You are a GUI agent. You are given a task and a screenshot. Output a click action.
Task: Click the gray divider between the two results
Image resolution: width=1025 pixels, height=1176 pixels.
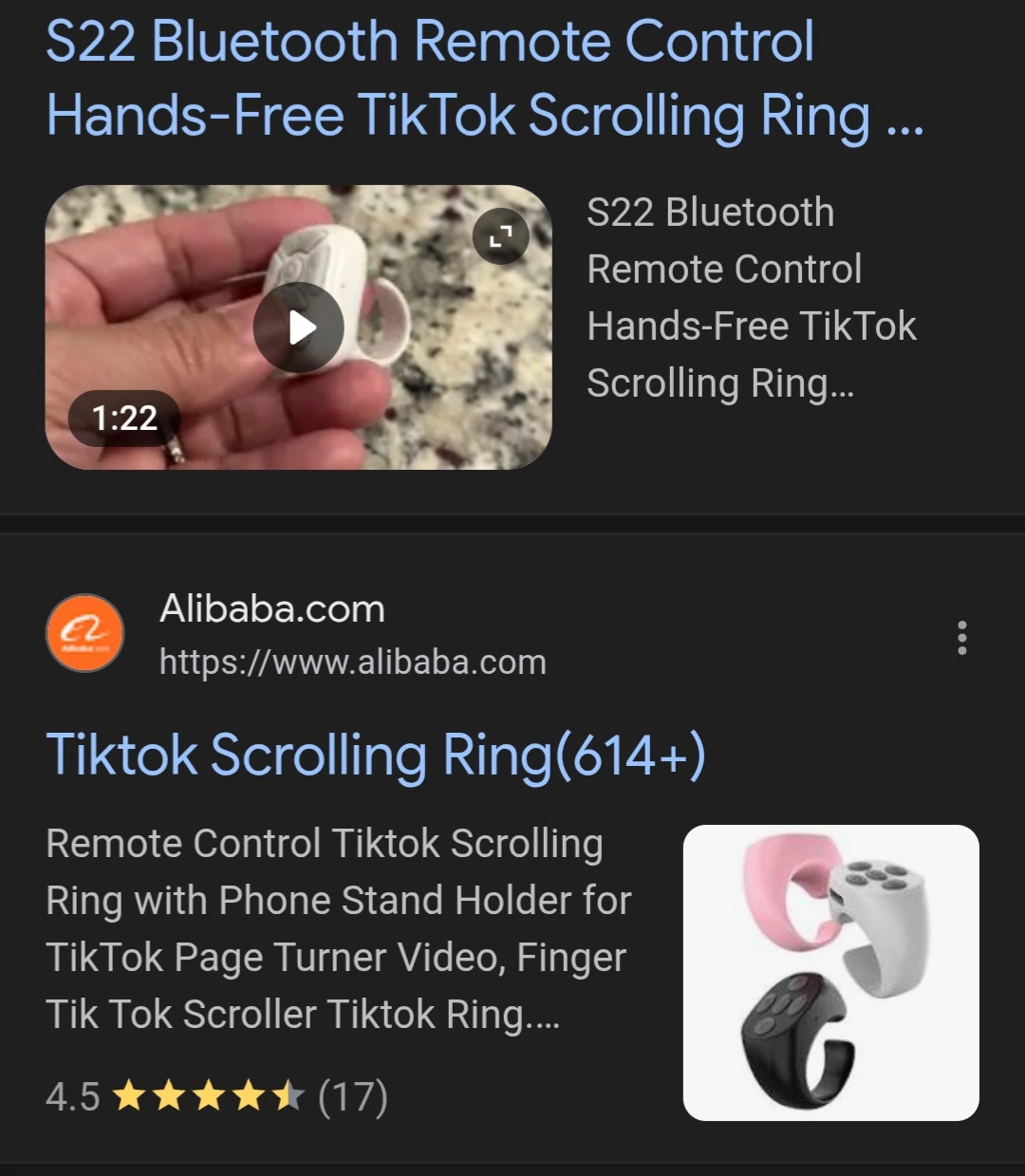(512, 524)
